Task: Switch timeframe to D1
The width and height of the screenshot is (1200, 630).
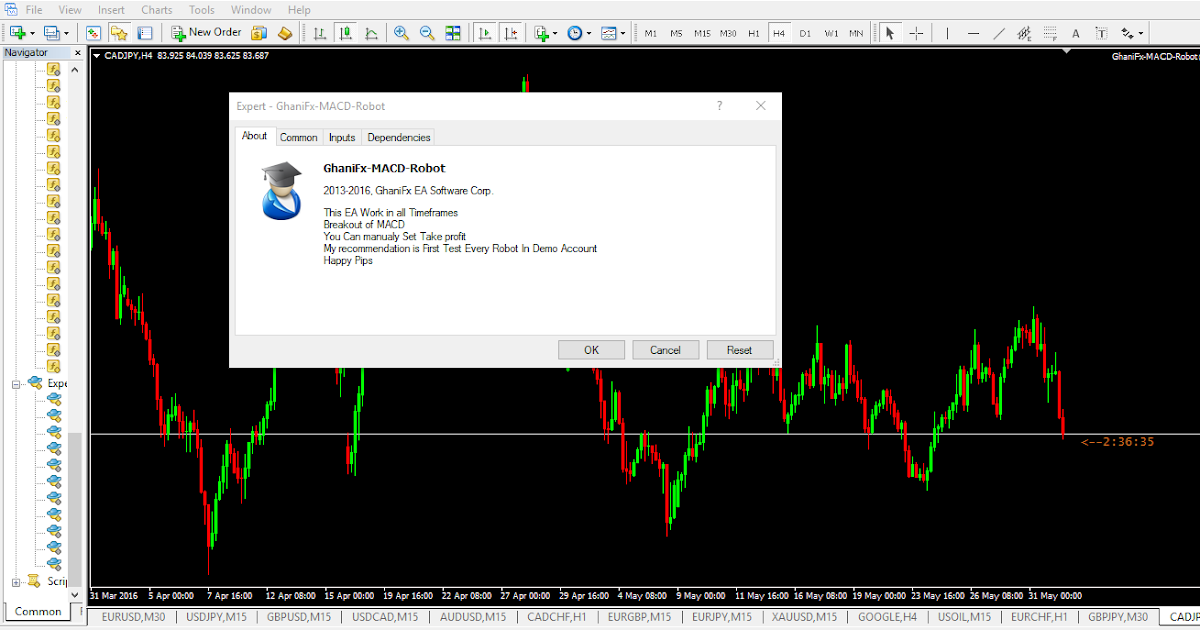Action: point(806,33)
